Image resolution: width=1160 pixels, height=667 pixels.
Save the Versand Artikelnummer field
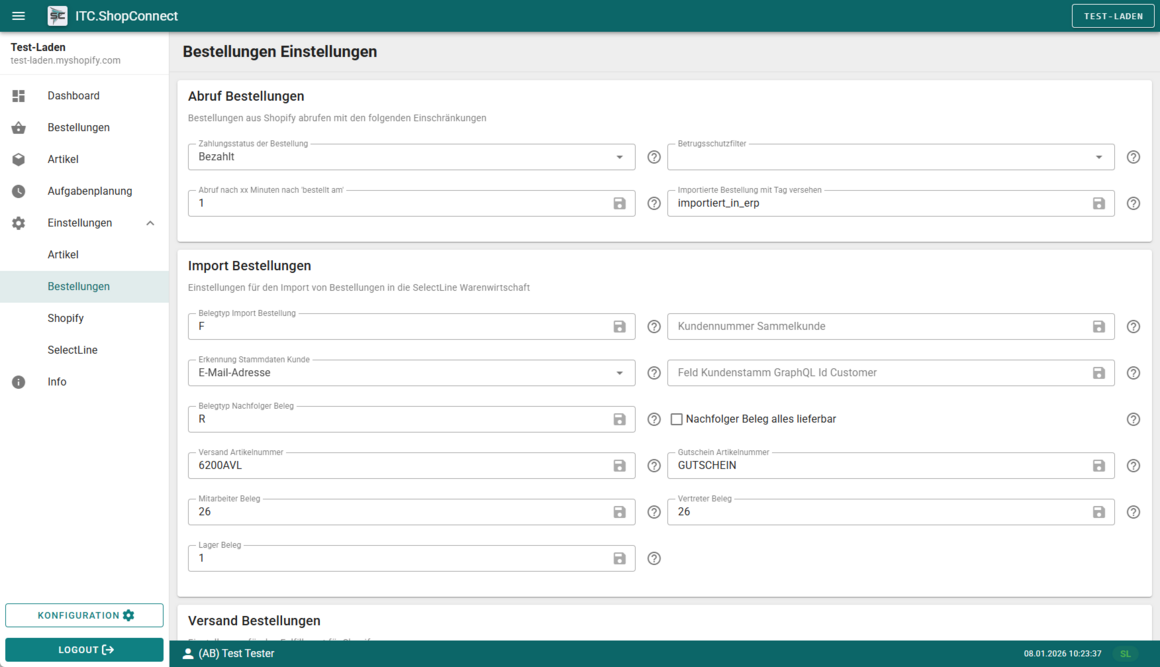619,466
